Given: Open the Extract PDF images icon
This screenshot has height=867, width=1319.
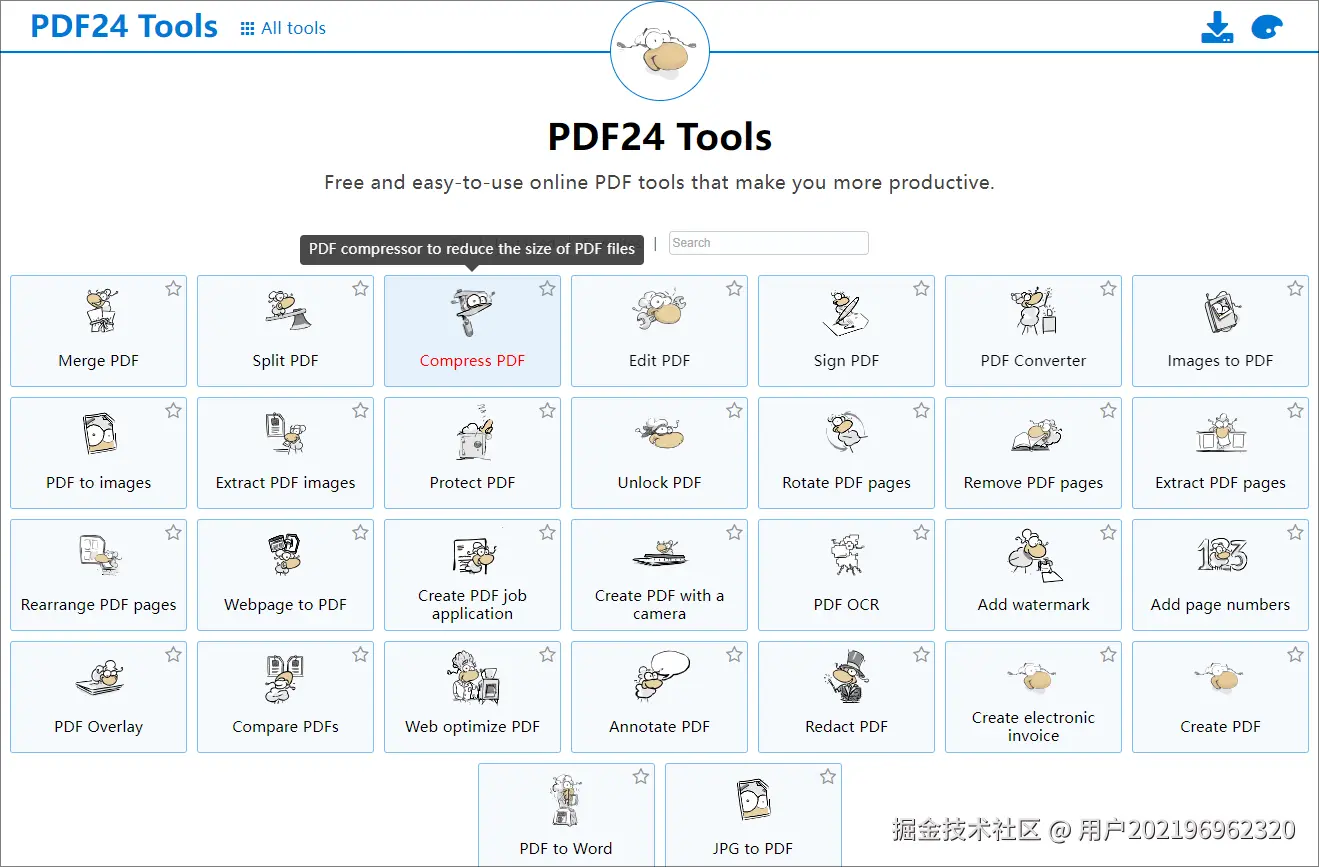Looking at the screenshot, I should (285, 433).
